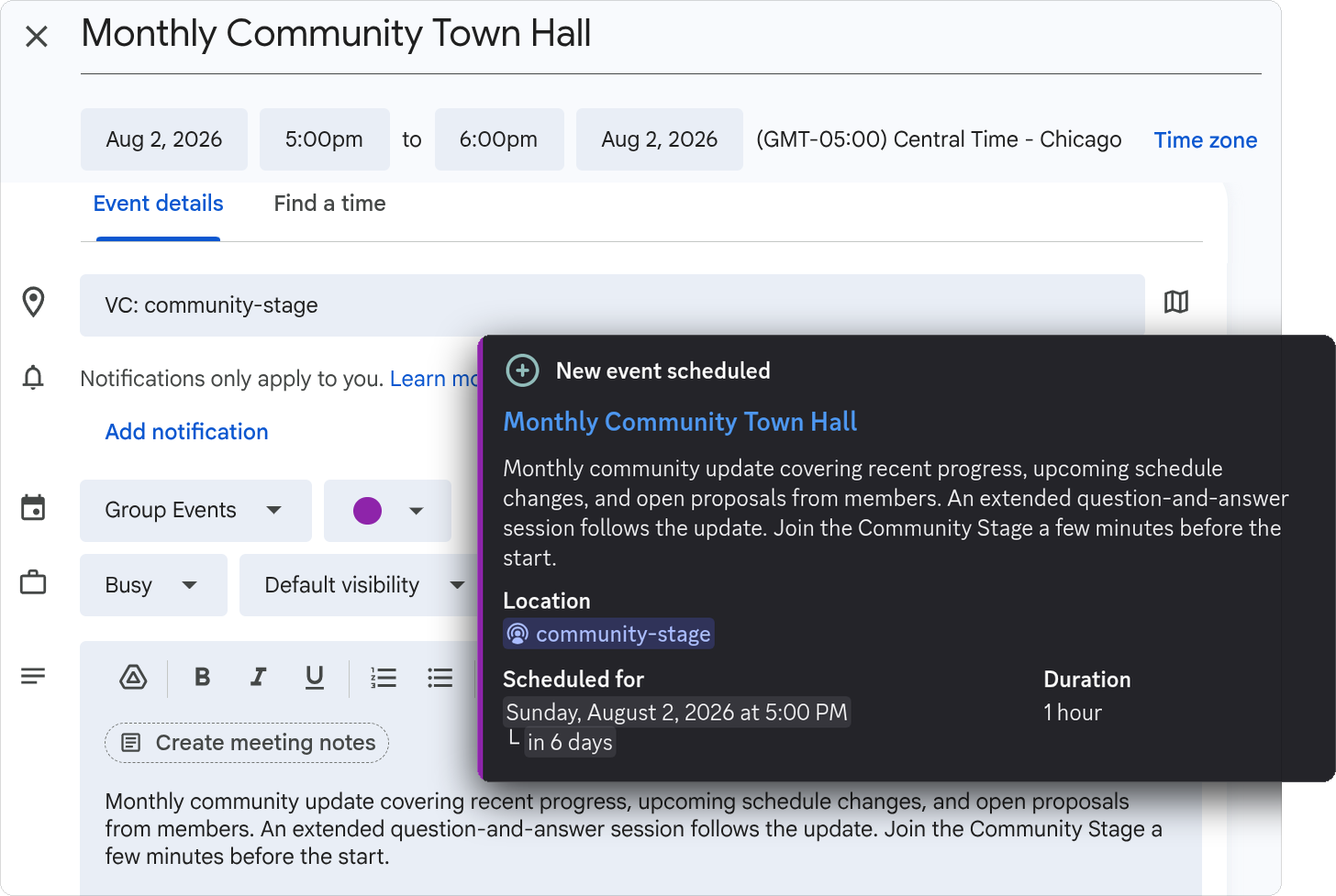Edit the start date Aug 2, 2026

164,139
